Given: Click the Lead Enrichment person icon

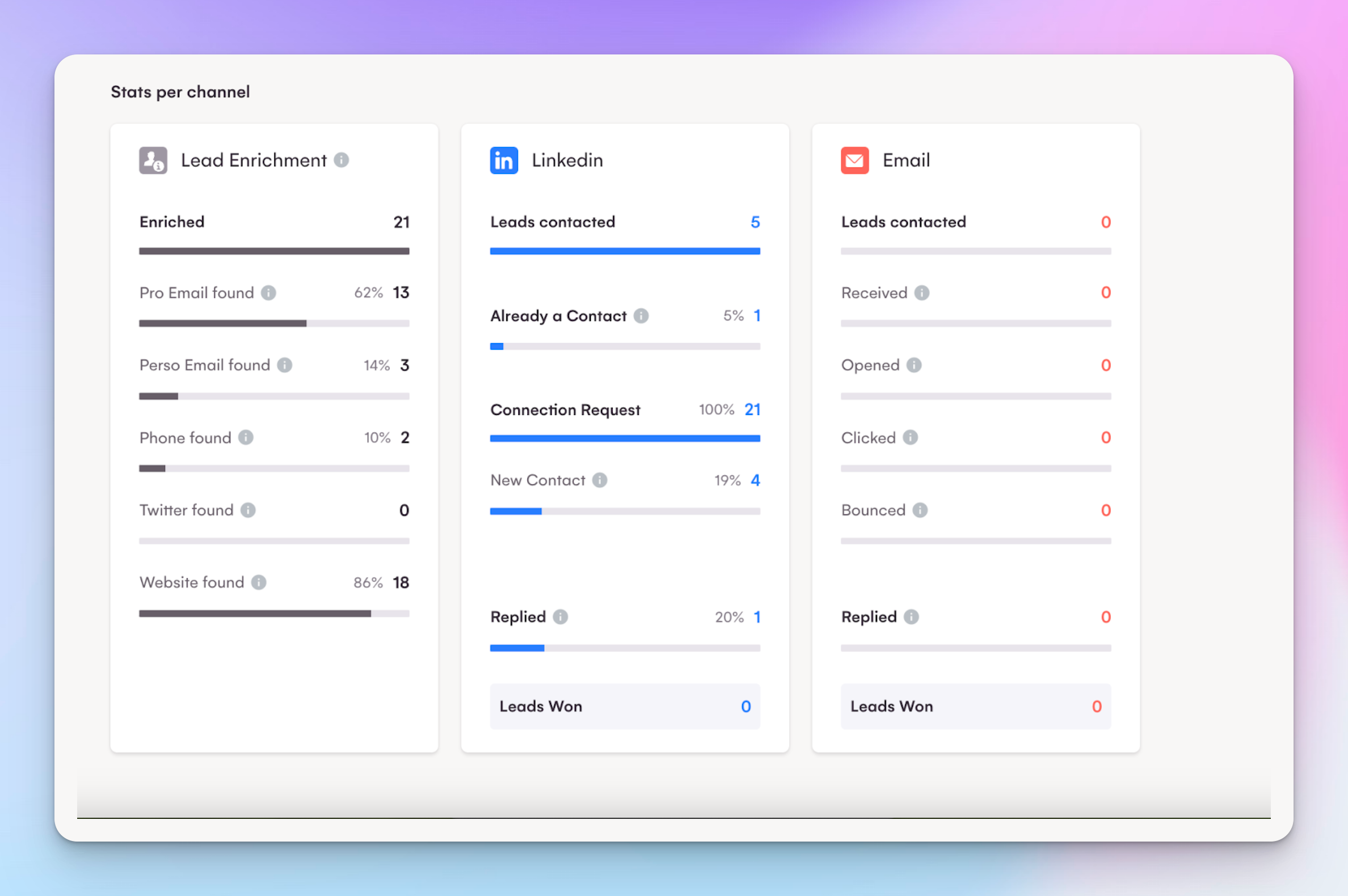Looking at the screenshot, I should tap(153, 160).
